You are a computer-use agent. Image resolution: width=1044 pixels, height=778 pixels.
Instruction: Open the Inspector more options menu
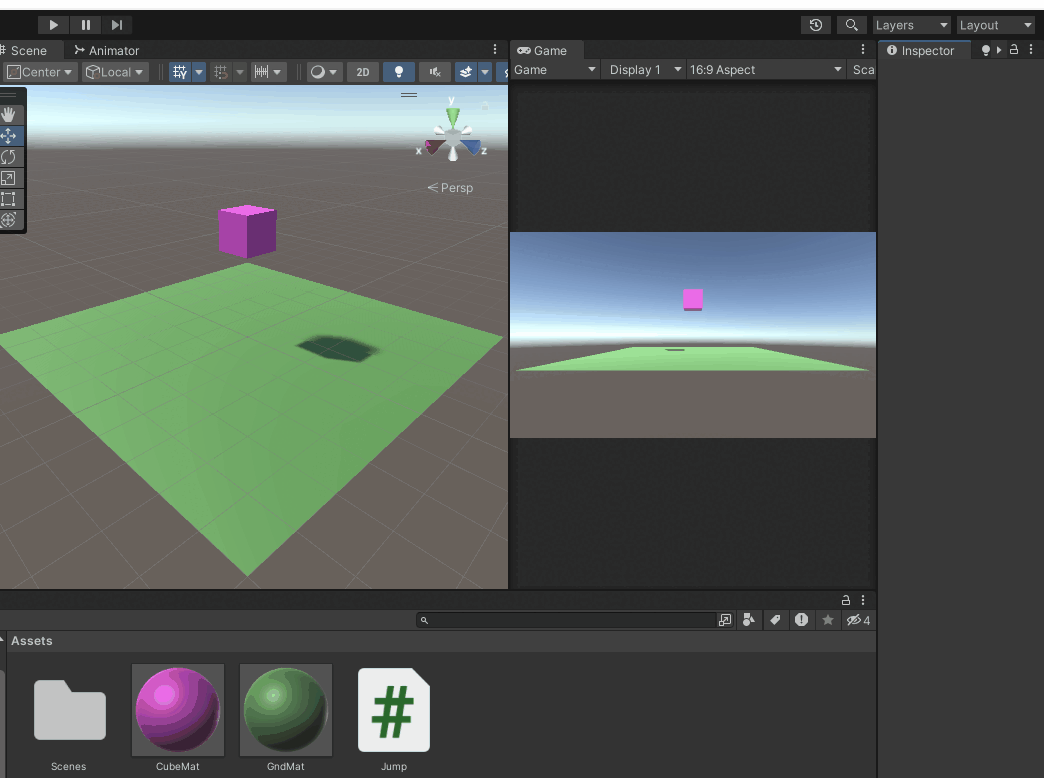(1031, 49)
